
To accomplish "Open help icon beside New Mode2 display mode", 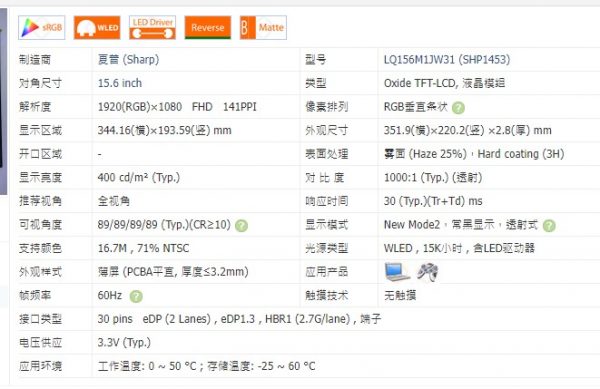I will coord(549,226).
